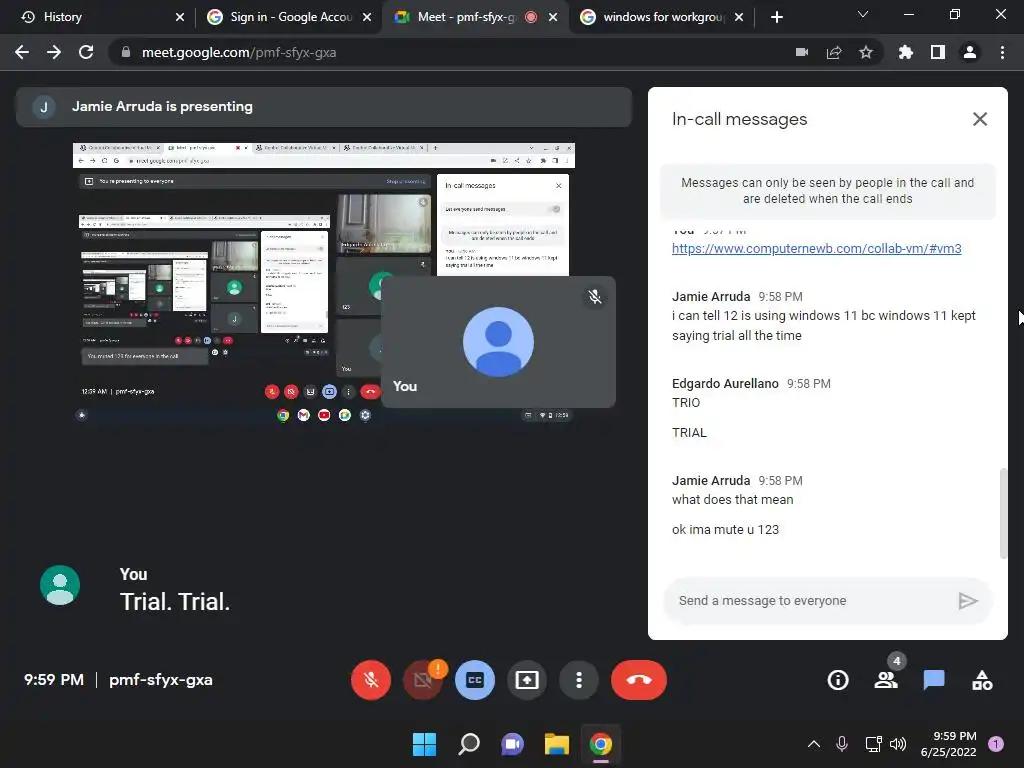Toggle the browser side panel
Image resolution: width=1024 pixels, height=768 pixels.
(938, 52)
